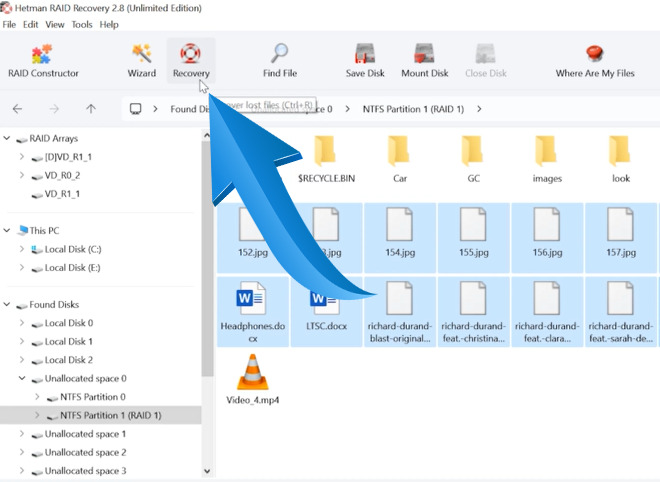
Task: Select the Headphones.docx Word document
Action: (x=253, y=312)
